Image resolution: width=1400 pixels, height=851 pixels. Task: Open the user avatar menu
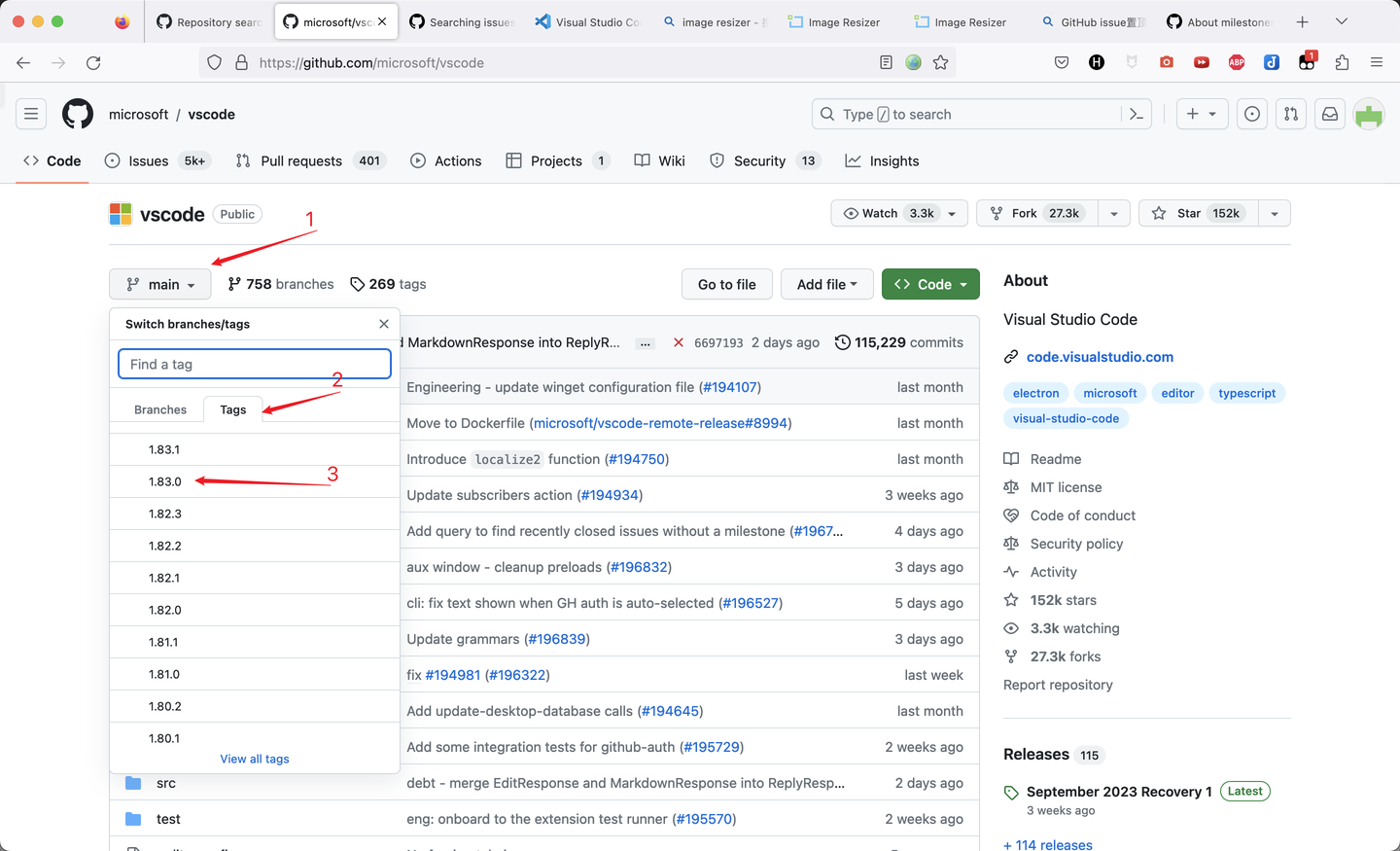(x=1369, y=114)
